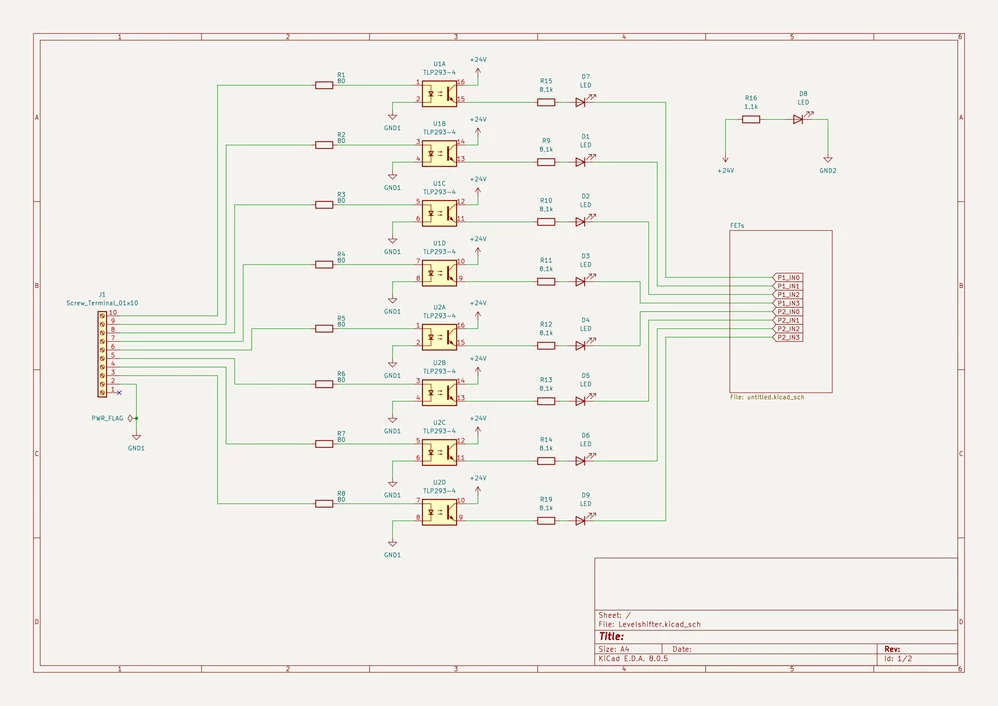Click the FETs hierarchical sheet box

pos(781,311)
